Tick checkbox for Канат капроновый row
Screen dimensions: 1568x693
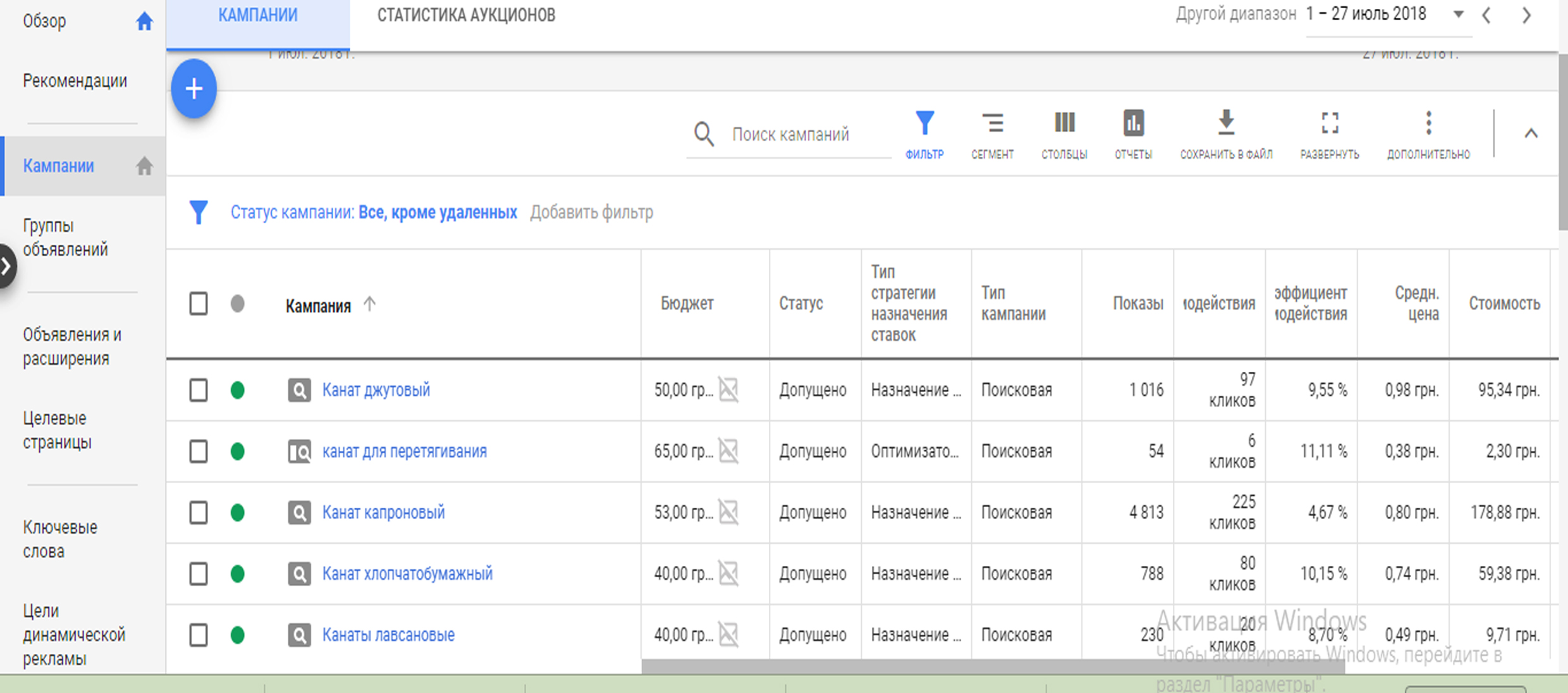click(199, 512)
